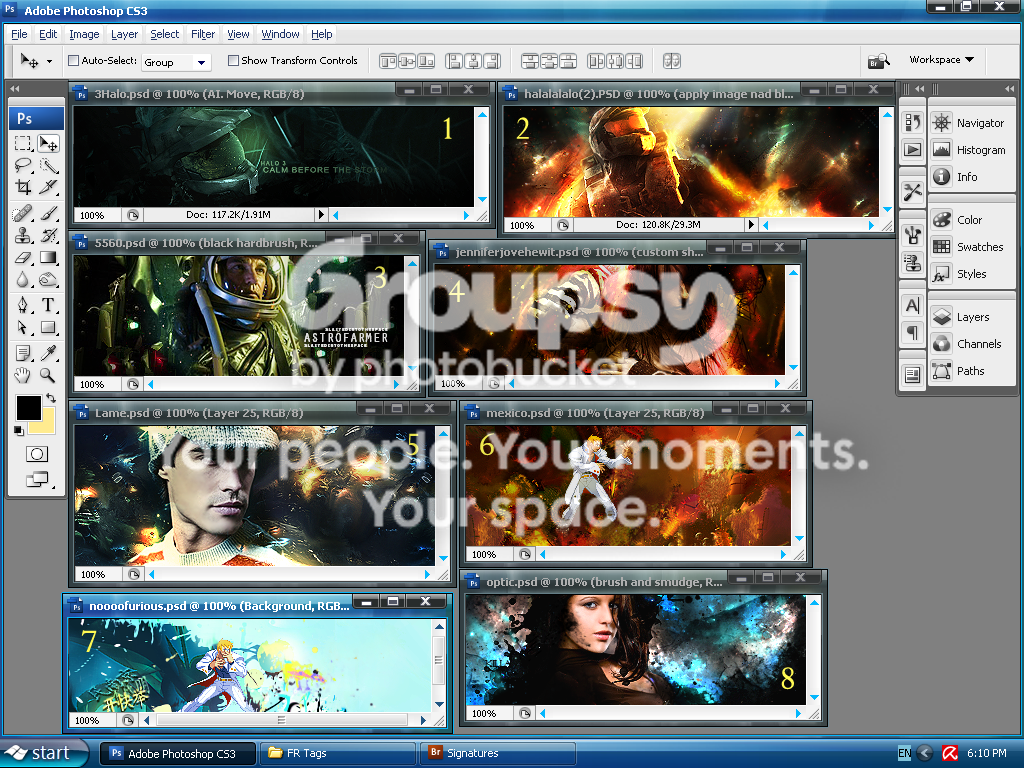Open the Layer menu

pos(124,34)
